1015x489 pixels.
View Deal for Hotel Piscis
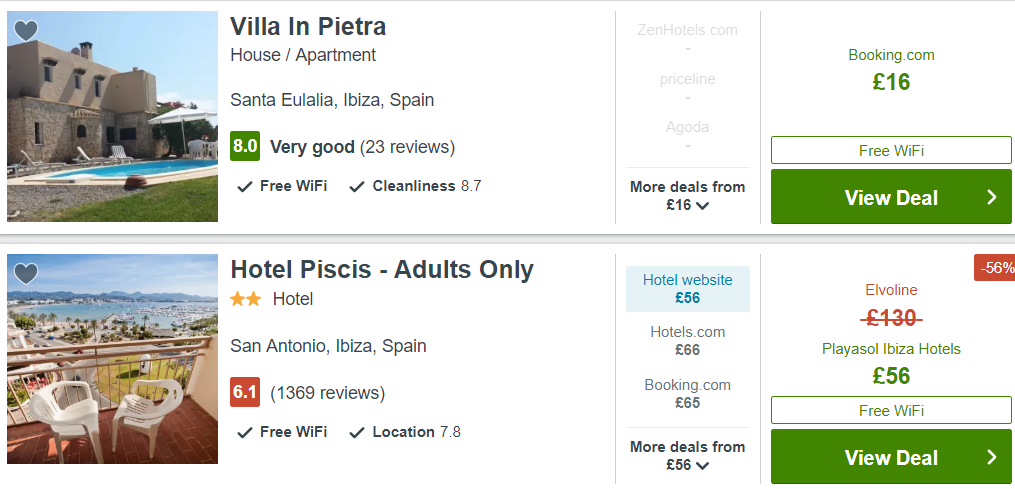tap(891, 457)
